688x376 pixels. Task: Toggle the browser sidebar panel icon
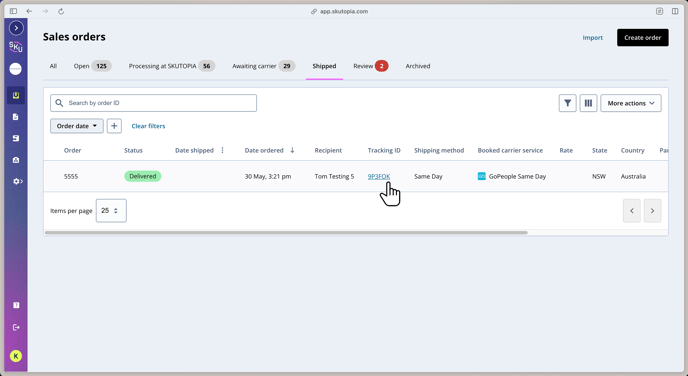[x=14, y=11]
